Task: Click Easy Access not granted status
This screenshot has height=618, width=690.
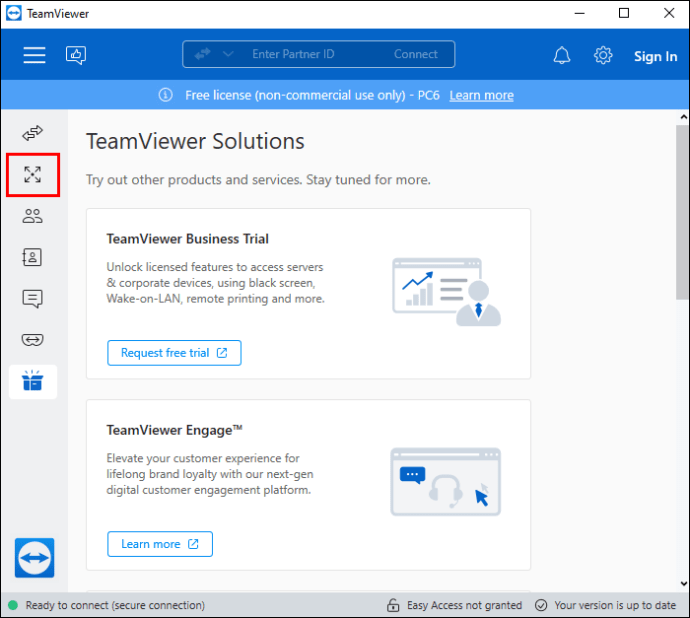Action: [x=456, y=605]
